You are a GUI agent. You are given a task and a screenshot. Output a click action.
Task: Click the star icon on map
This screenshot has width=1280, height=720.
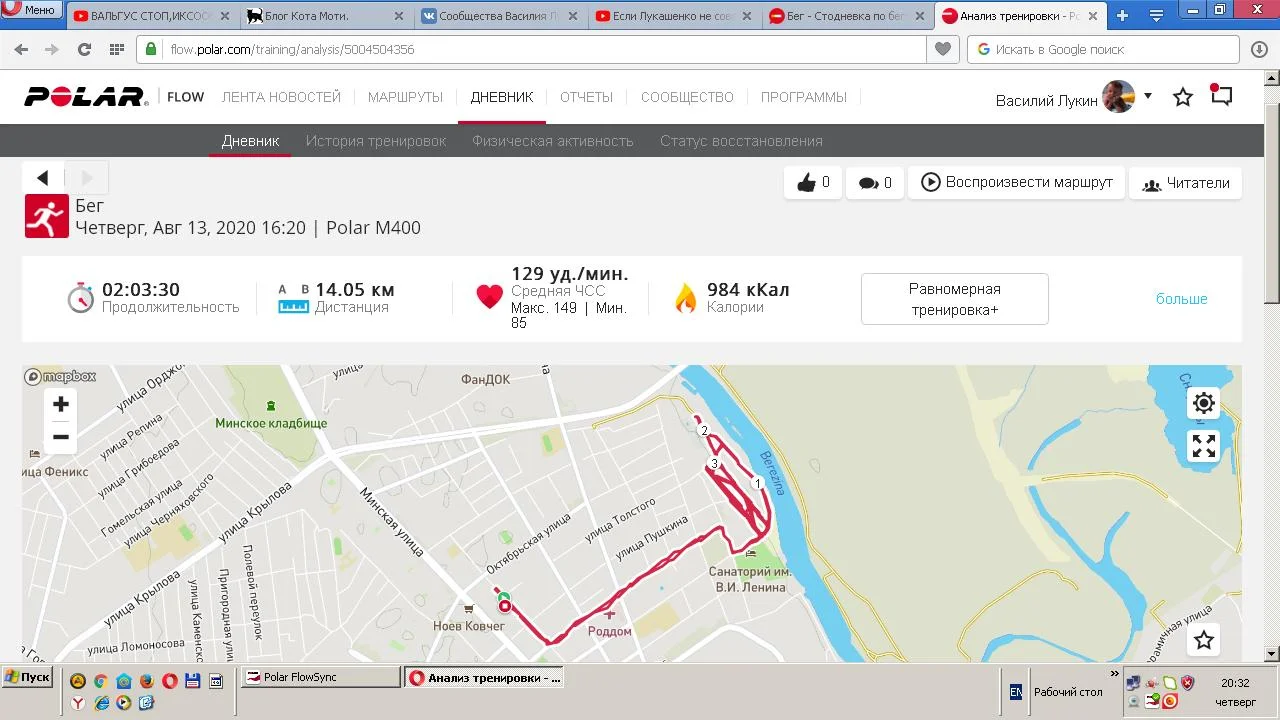point(1204,640)
